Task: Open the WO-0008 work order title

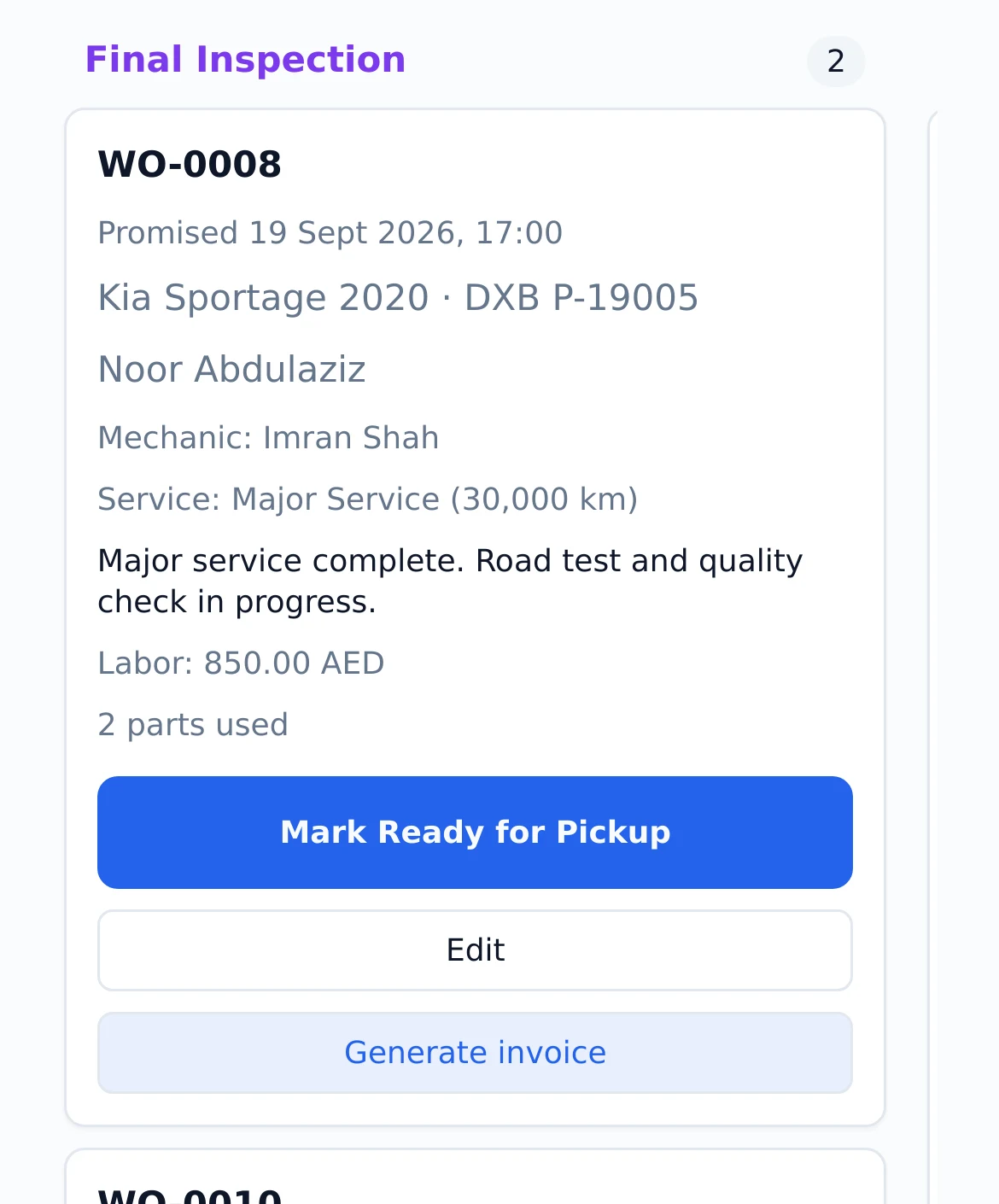Action: click(190, 164)
